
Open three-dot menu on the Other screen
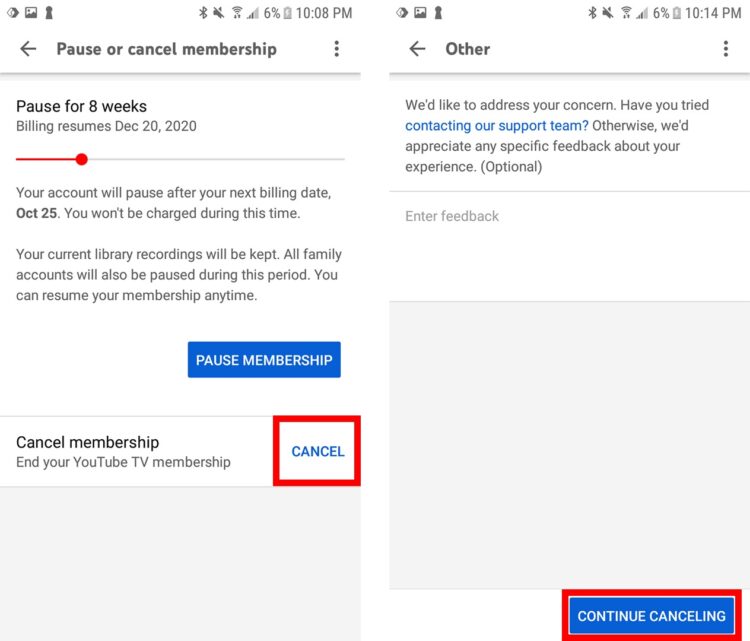pyautogui.click(x=726, y=49)
